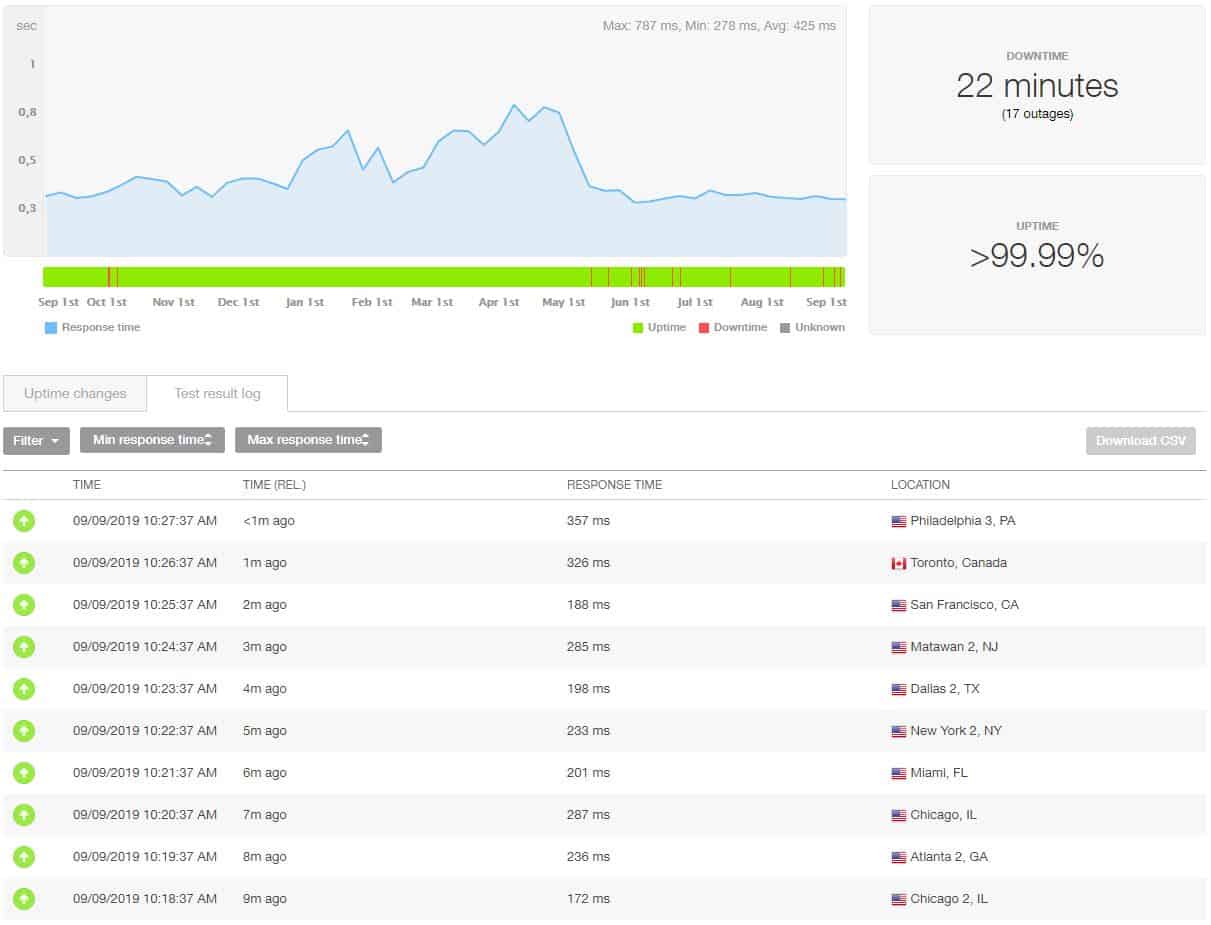Click the US flag beside Atlanta 2, GA
The height and width of the screenshot is (925, 1211).
click(x=899, y=858)
